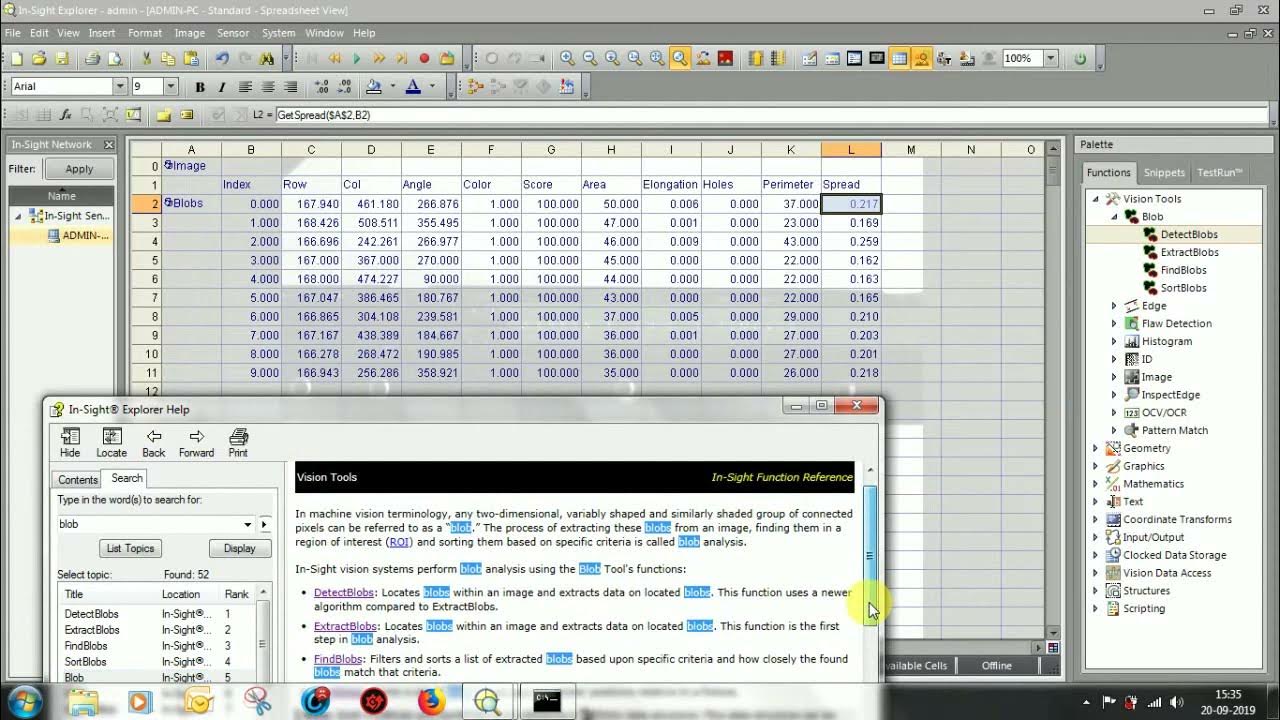
Task: Click the Open Job folder icon
Action: pos(39,59)
